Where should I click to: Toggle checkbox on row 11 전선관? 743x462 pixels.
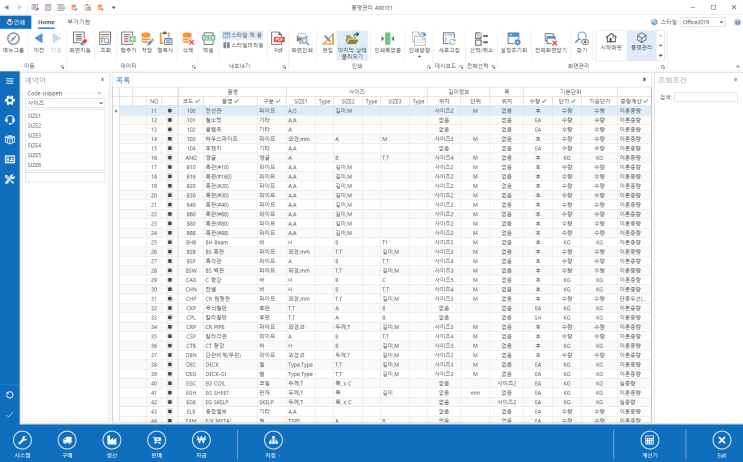170,111
